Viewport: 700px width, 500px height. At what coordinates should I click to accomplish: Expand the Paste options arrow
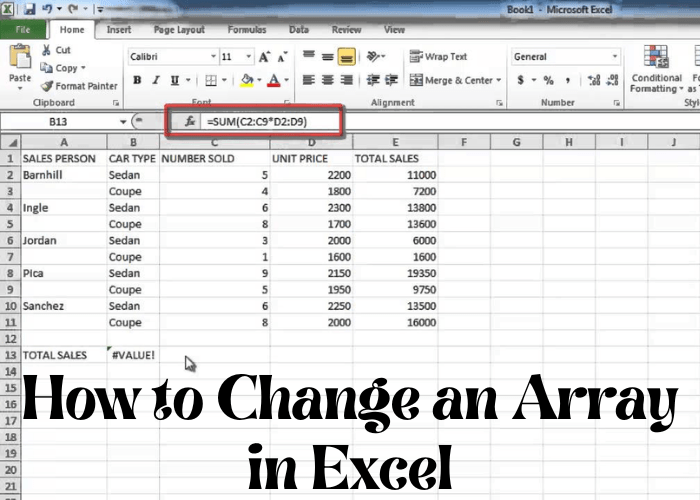(x=20, y=88)
